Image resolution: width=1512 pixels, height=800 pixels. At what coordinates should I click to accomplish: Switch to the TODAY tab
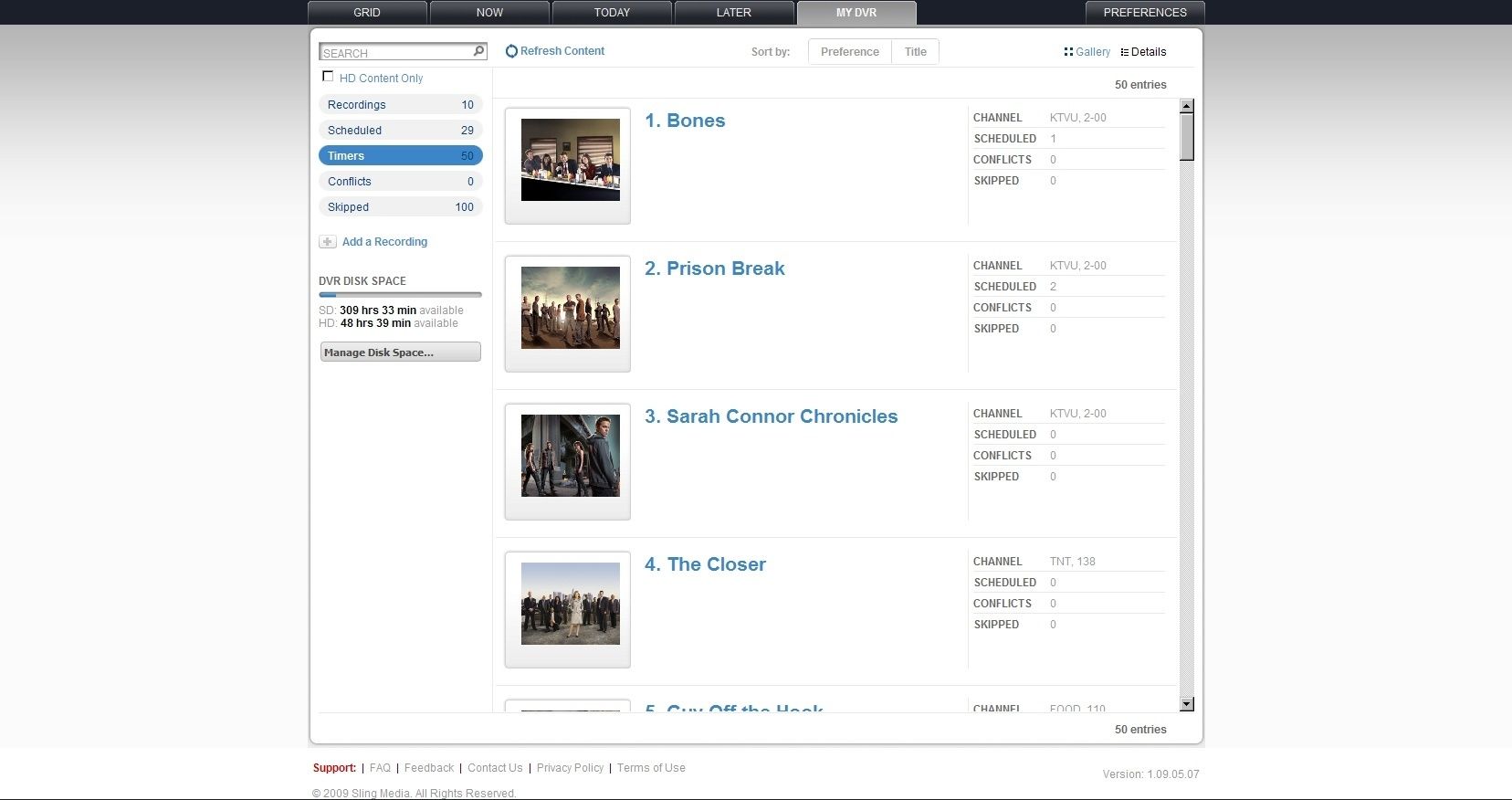point(612,13)
